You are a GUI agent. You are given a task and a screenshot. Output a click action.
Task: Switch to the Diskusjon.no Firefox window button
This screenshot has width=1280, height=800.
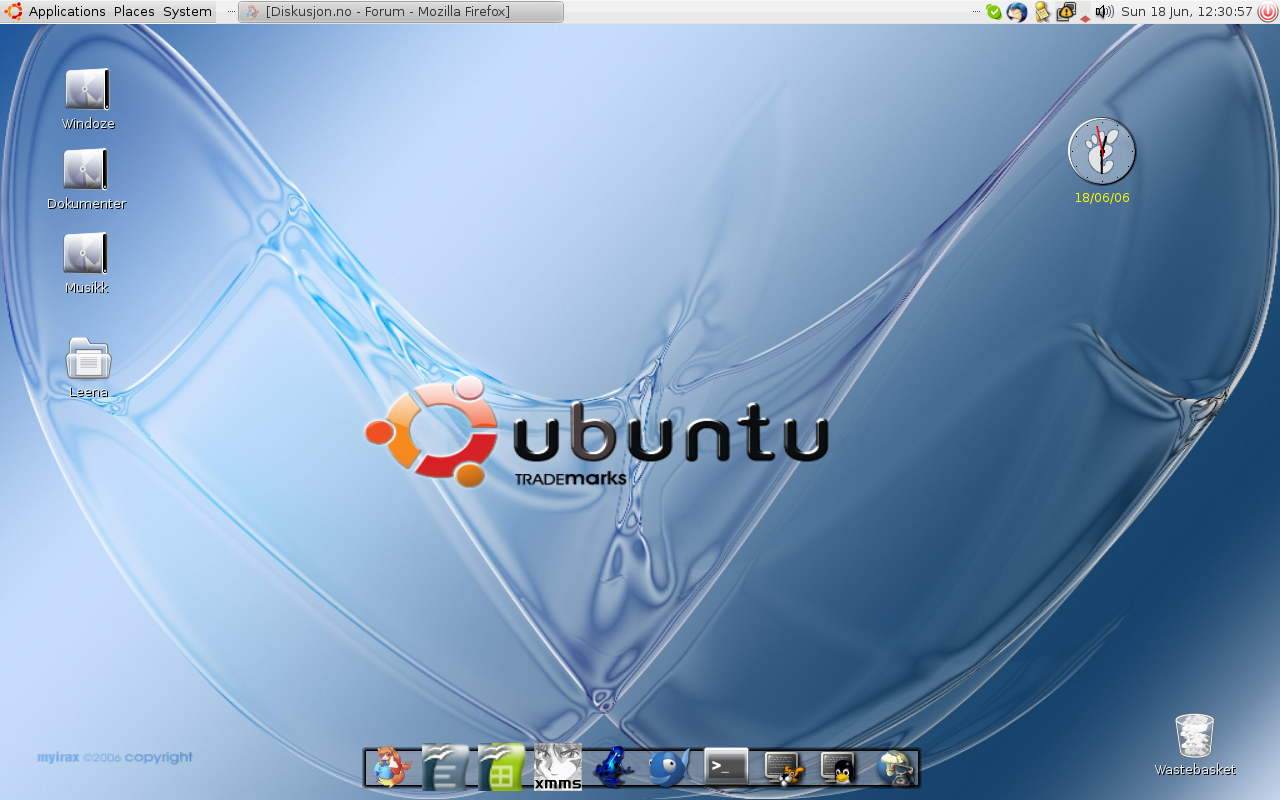tap(401, 12)
